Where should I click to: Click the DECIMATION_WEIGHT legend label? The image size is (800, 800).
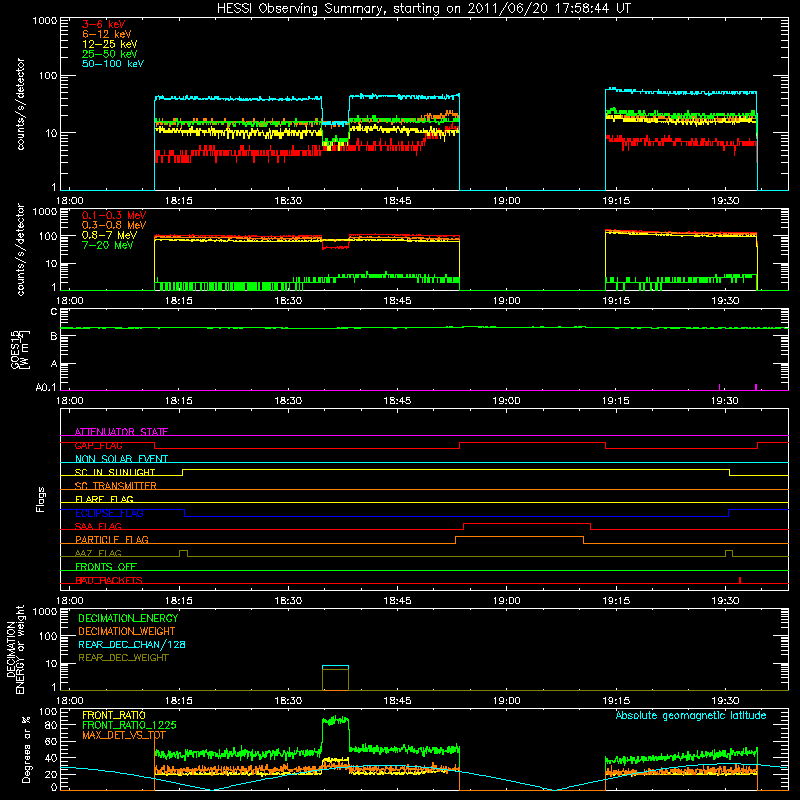coord(127,632)
